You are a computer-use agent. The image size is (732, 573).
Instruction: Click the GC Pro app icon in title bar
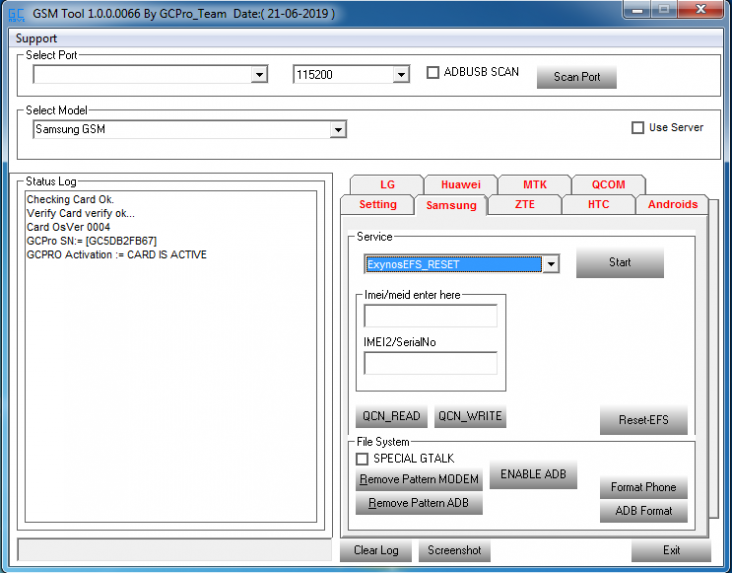click(16, 14)
